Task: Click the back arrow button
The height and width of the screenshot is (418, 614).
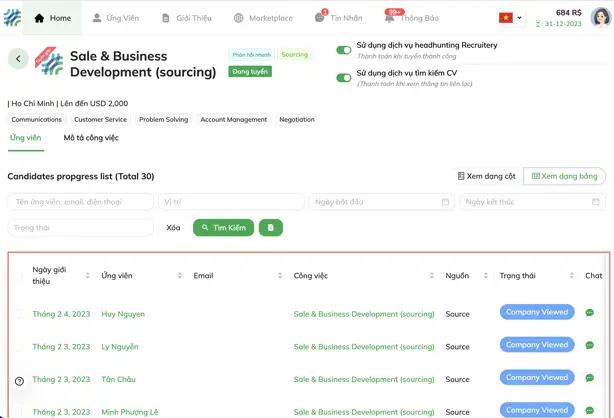Action: pos(19,59)
